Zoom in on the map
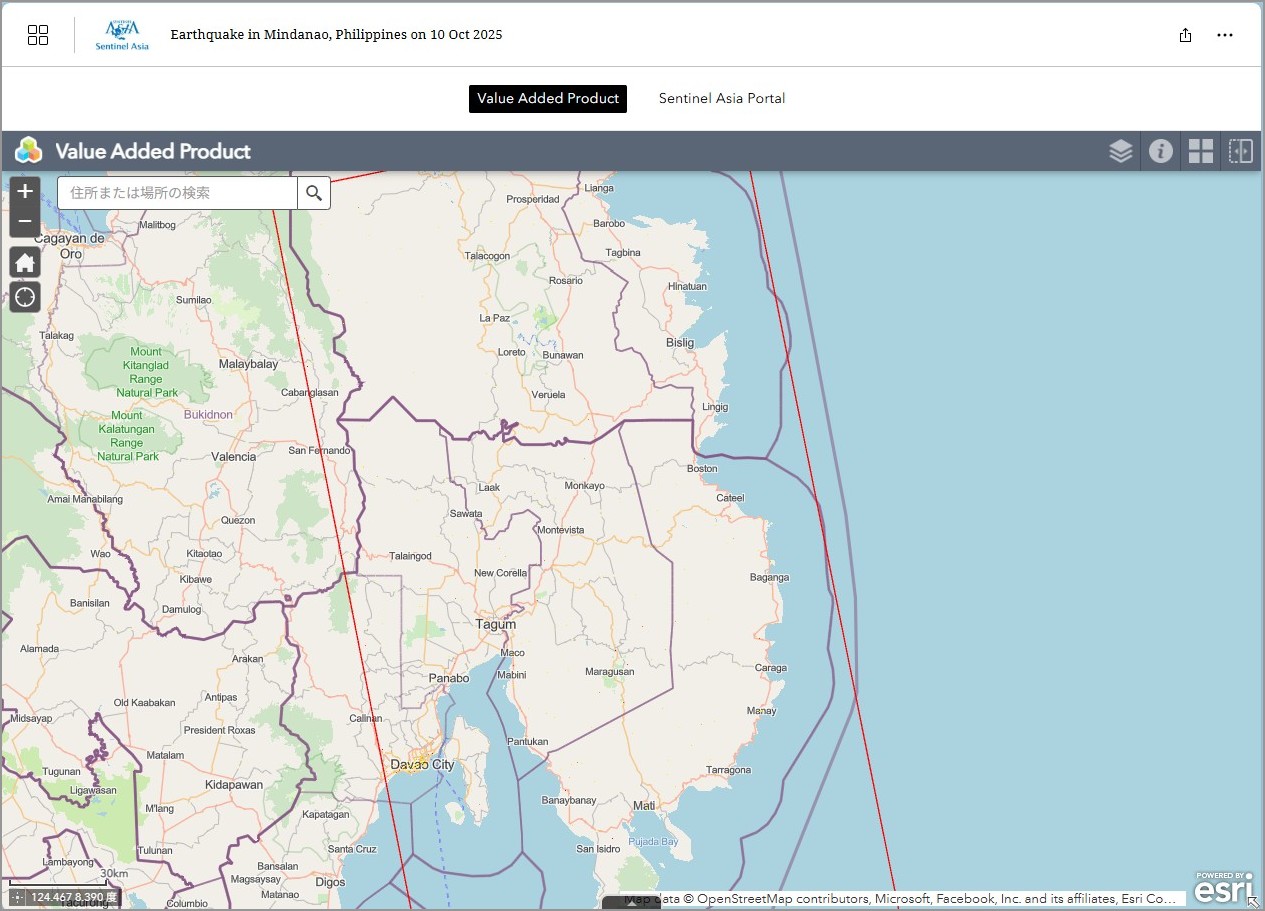Screen dimensions: 1265x911 coord(25,191)
